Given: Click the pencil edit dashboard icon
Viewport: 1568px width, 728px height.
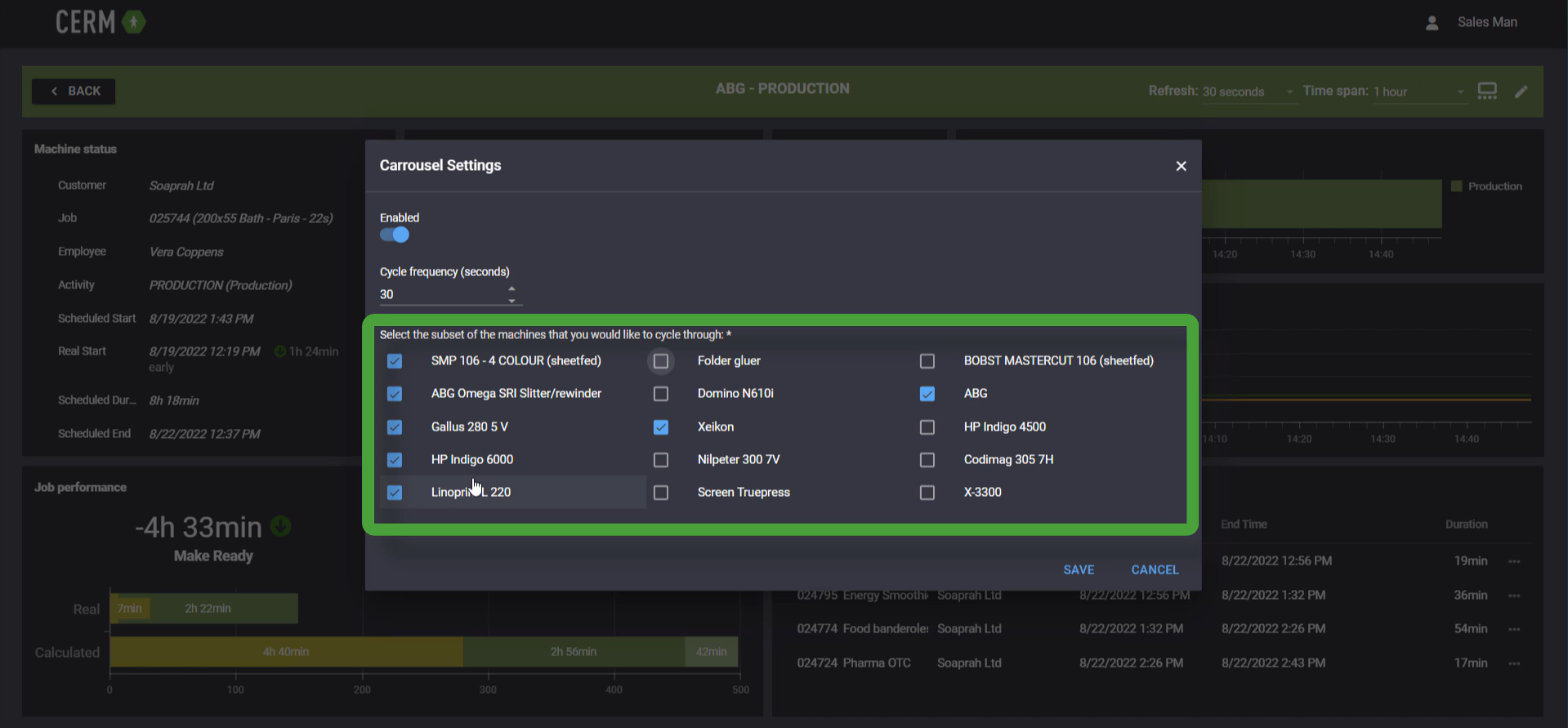Looking at the screenshot, I should (1521, 92).
